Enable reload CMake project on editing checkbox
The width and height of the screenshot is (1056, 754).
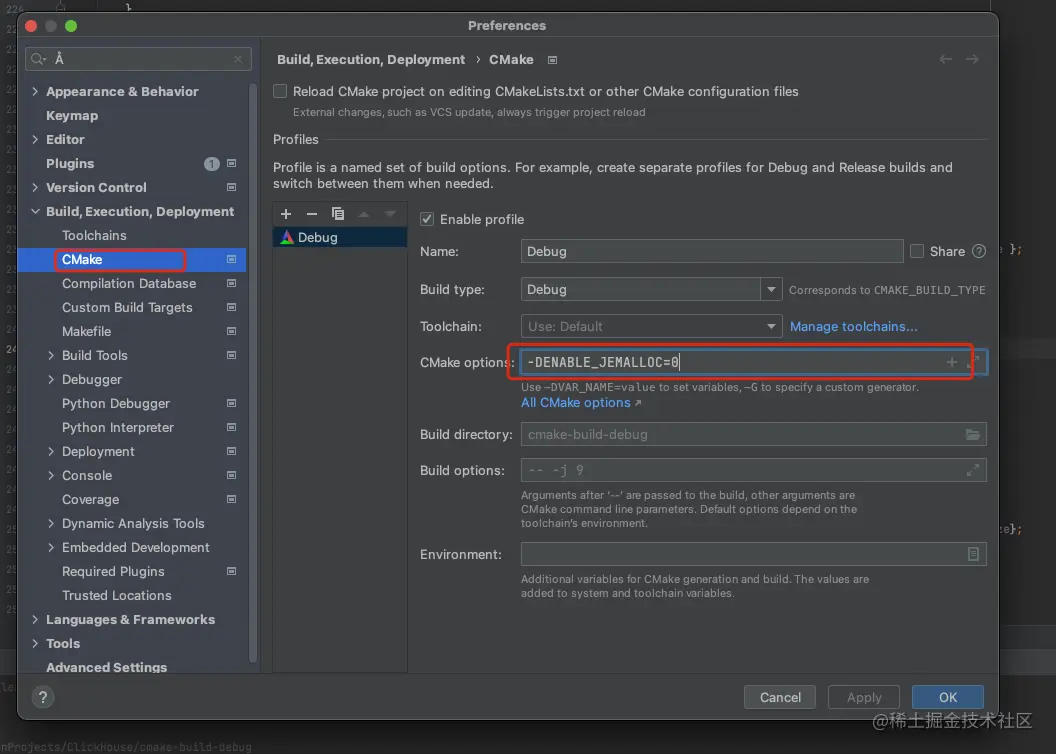pyautogui.click(x=281, y=91)
